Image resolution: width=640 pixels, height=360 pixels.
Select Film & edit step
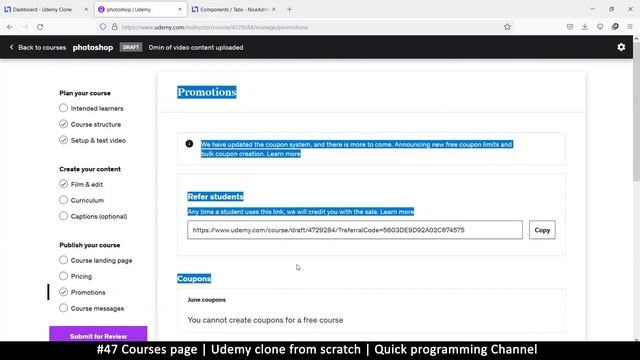click(x=81, y=184)
